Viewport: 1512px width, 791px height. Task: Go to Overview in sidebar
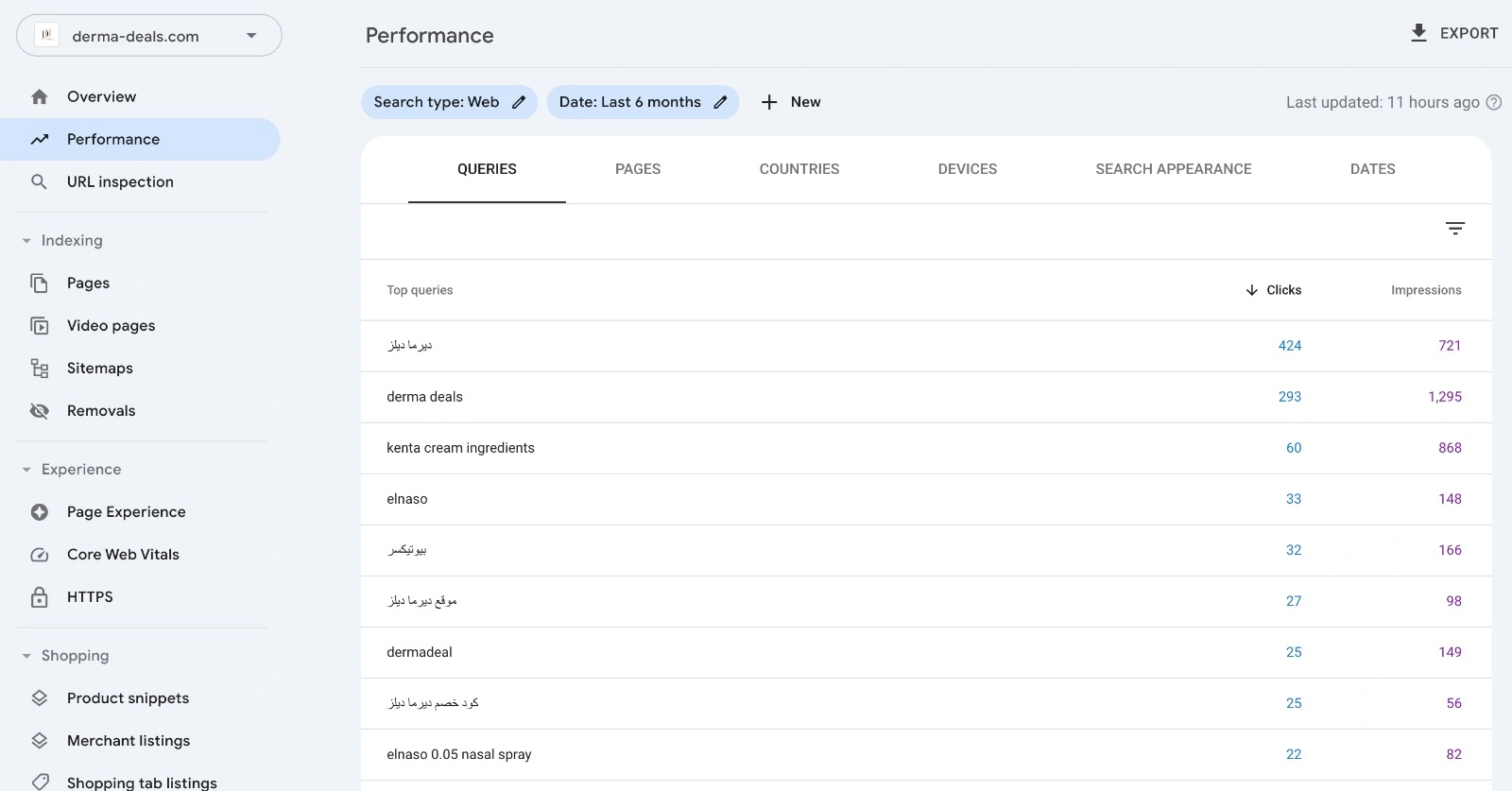point(140,96)
